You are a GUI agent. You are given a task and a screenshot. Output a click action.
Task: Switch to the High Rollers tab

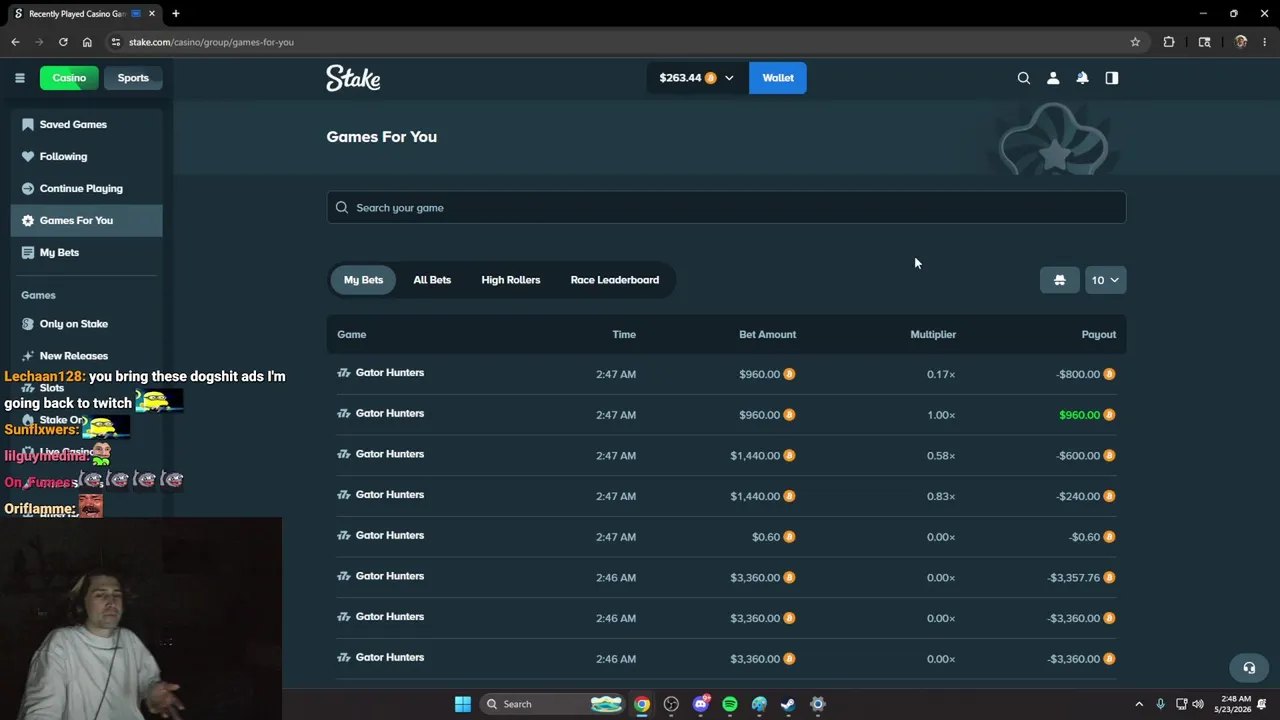pyautogui.click(x=511, y=280)
